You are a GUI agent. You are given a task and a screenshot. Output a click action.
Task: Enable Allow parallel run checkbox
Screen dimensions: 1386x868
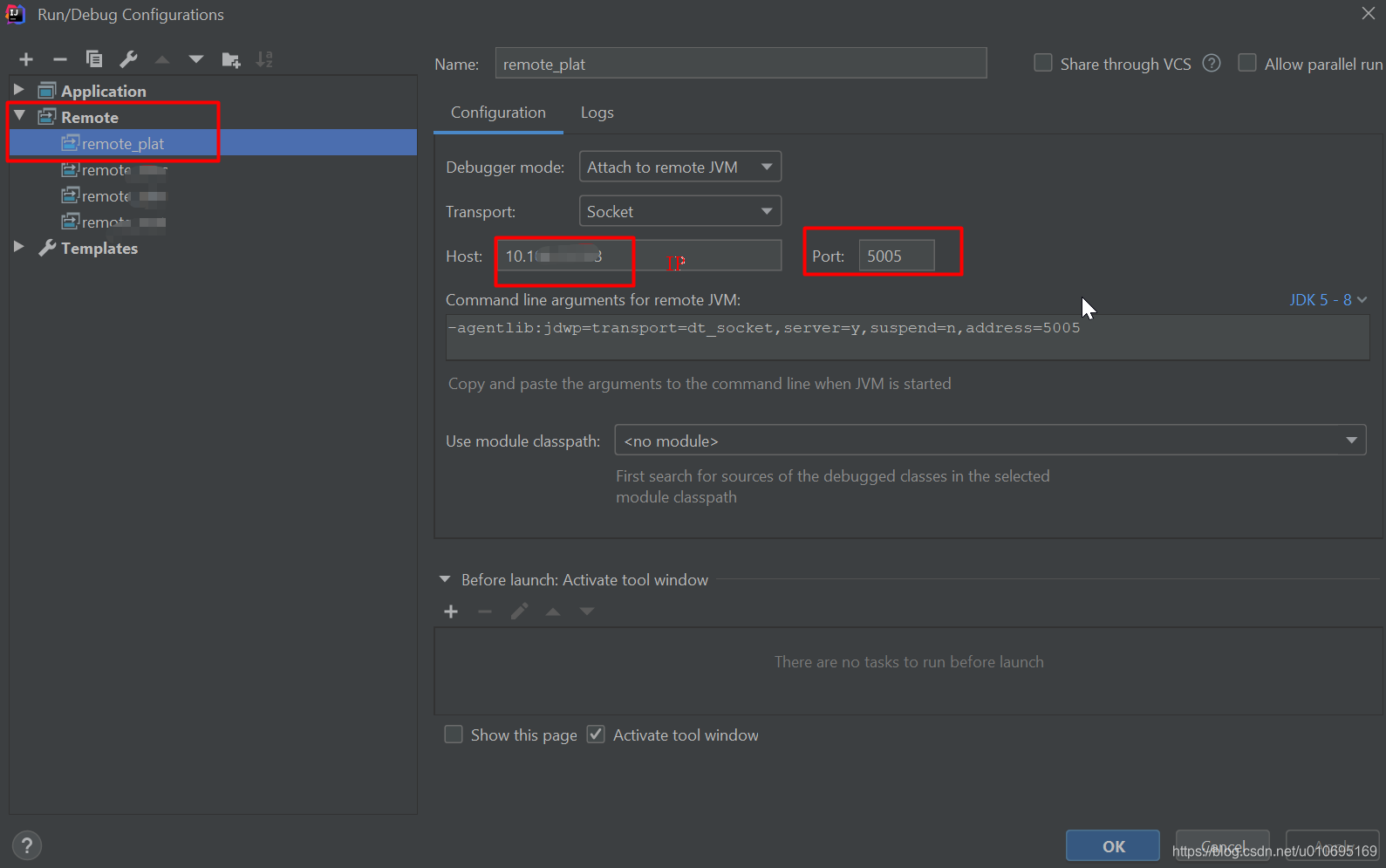click(1247, 63)
